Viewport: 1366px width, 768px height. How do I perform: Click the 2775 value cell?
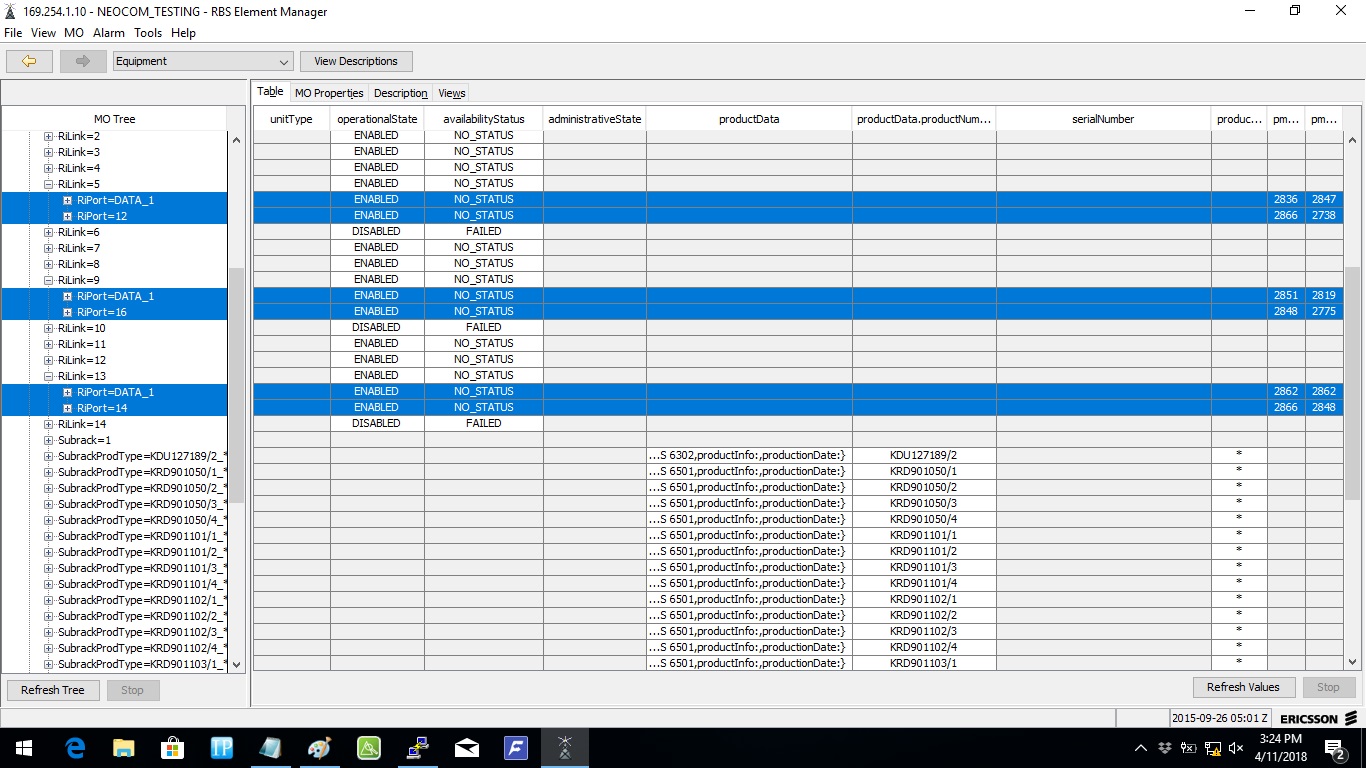click(x=1324, y=311)
